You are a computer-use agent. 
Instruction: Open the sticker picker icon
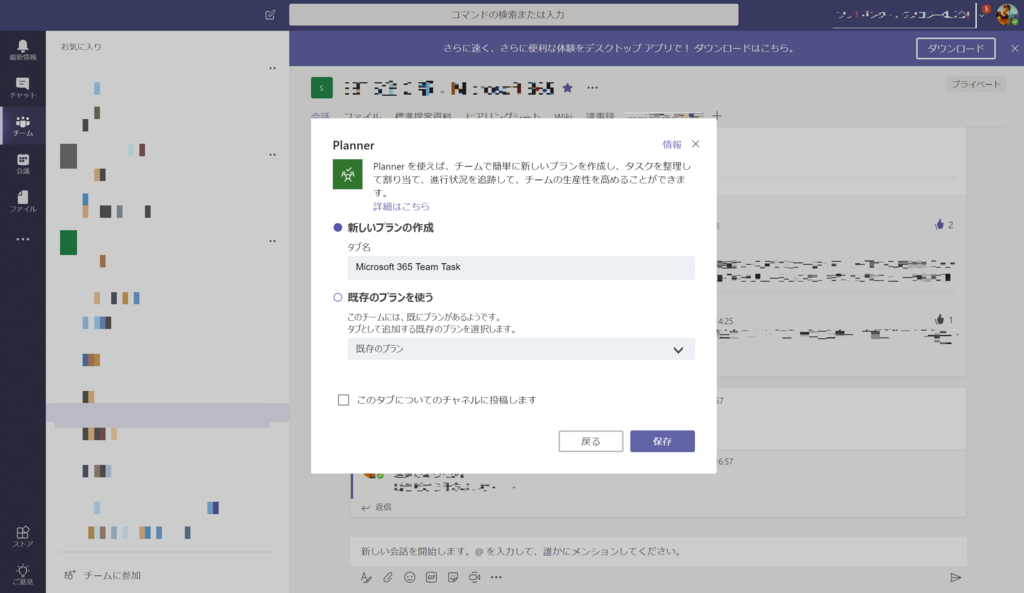(454, 577)
